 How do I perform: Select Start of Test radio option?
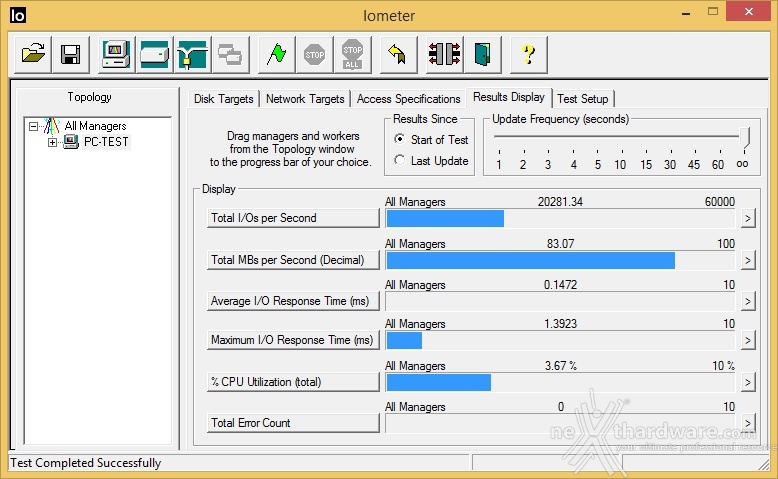399,139
